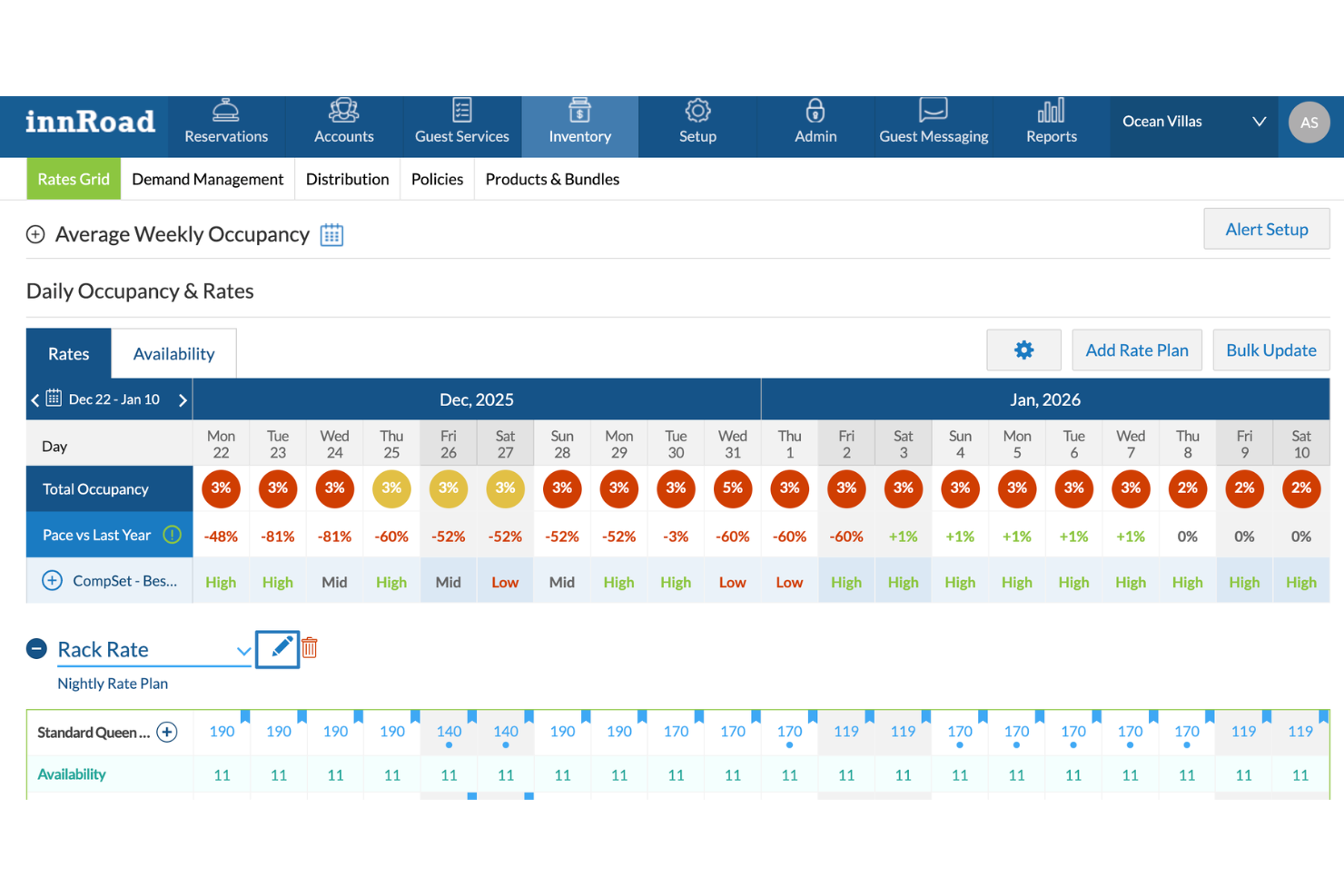Click Pace vs Last Year info icon
Viewport: 1344px width, 896px height.
(x=172, y=536)
